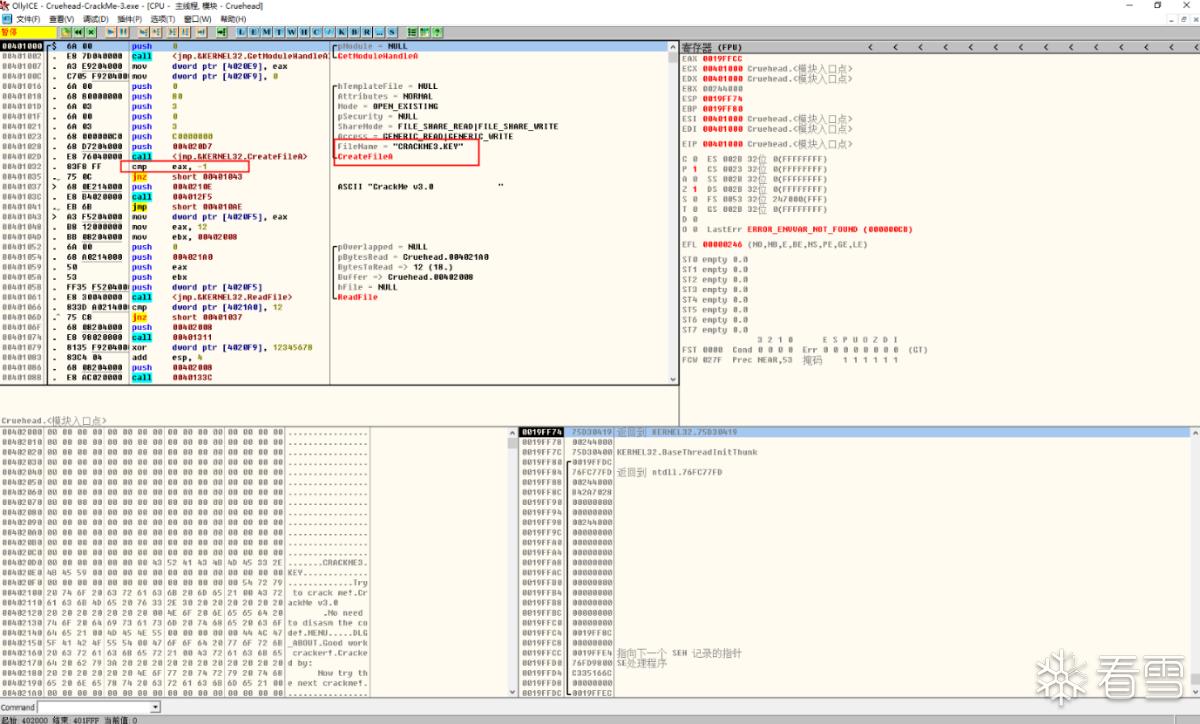Open Memory map (M) icon
Screen dimensions: 1200x724
pyautogui.click(x=266, y=32)
